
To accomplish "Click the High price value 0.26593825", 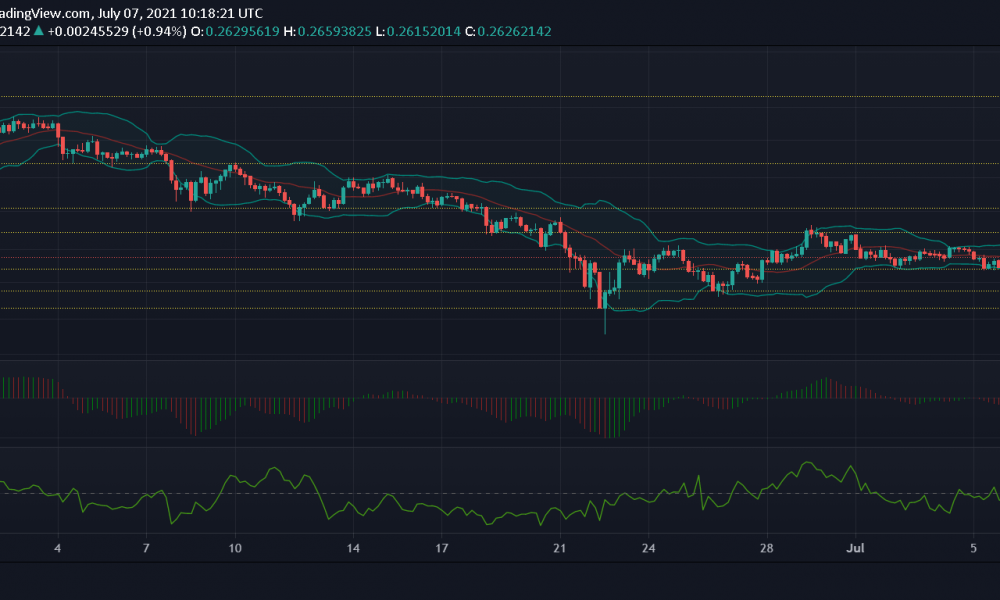I will click(x=334, y=31).
